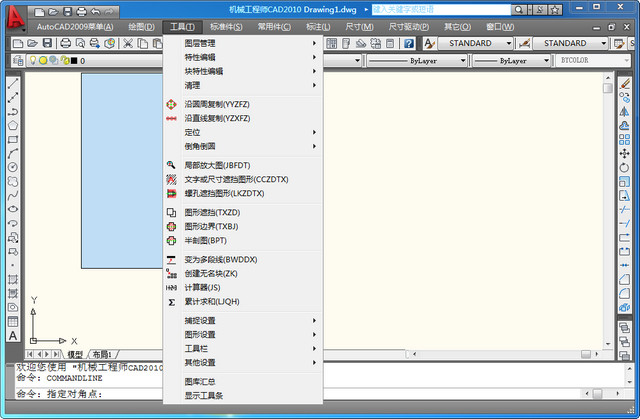Expand the 捕捉设置 submenu
This screenshot has height=419, width=640.
click(x=243, y=321)
